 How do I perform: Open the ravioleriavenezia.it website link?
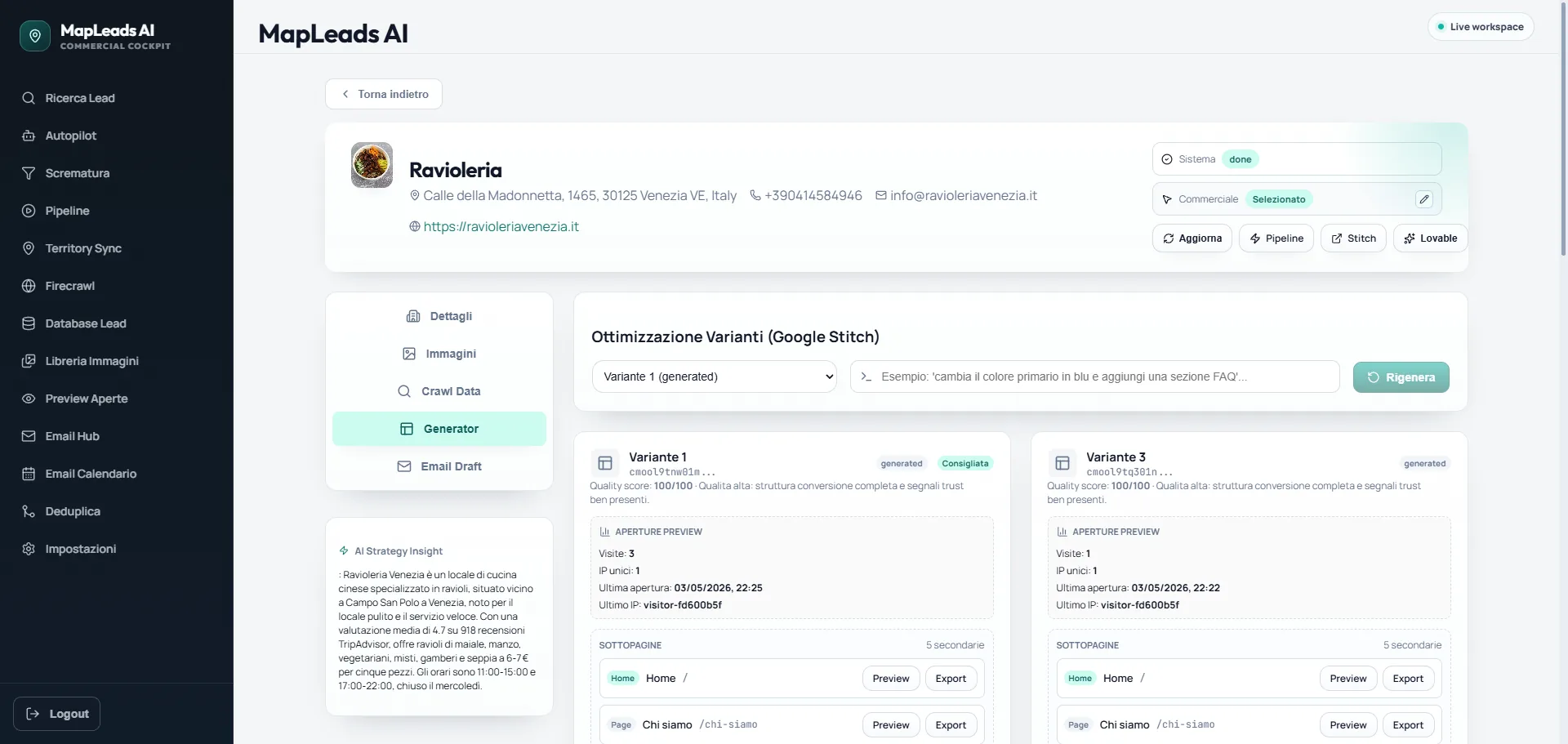click(501, 226)
